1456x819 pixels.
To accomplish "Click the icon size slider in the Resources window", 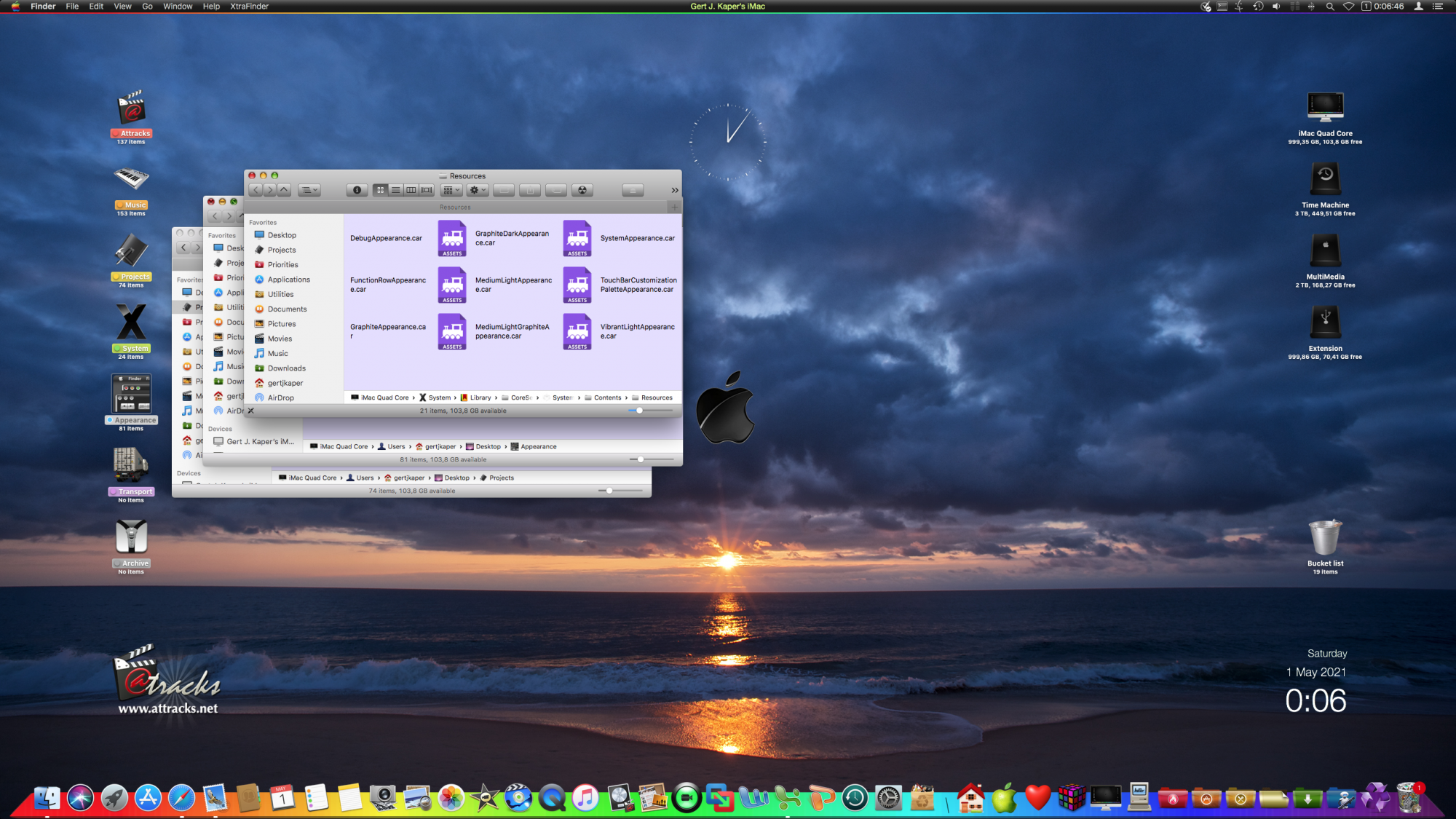I will point(640,411).
